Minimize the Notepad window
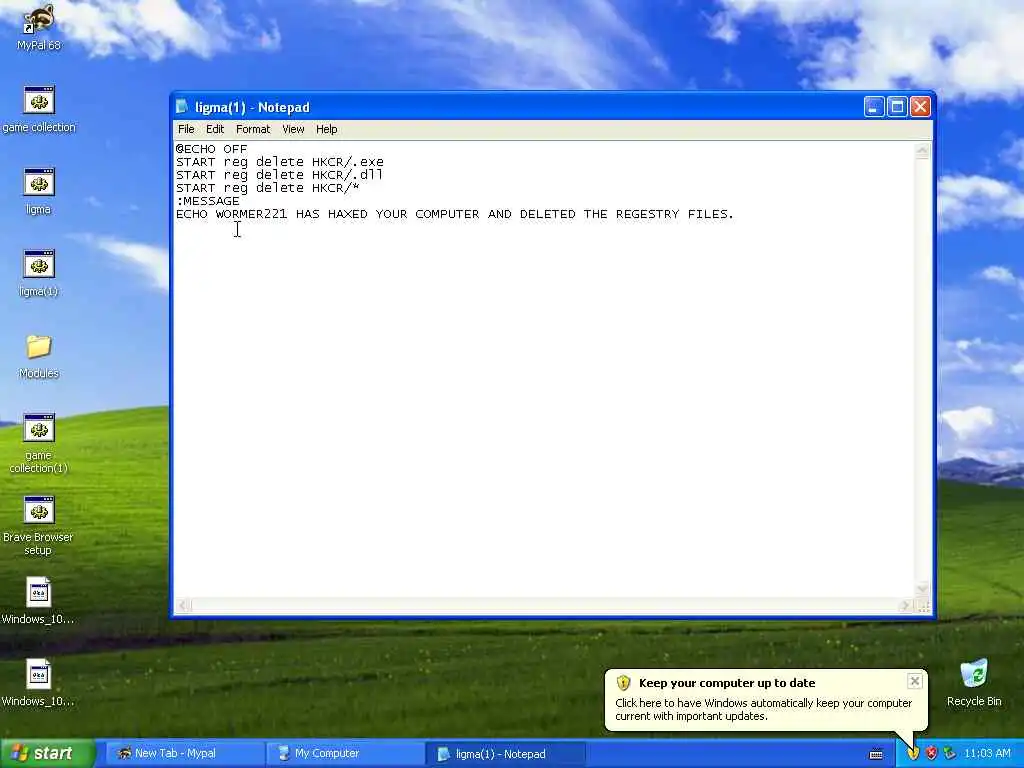The image size is (1024, 768). (874, 106)
